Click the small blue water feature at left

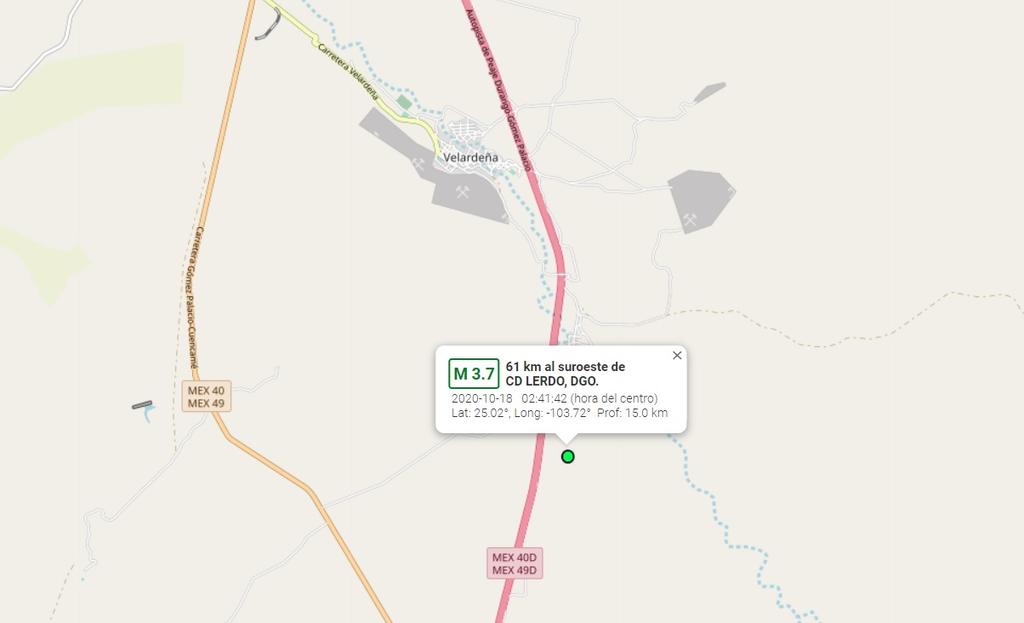pos(148,414)
